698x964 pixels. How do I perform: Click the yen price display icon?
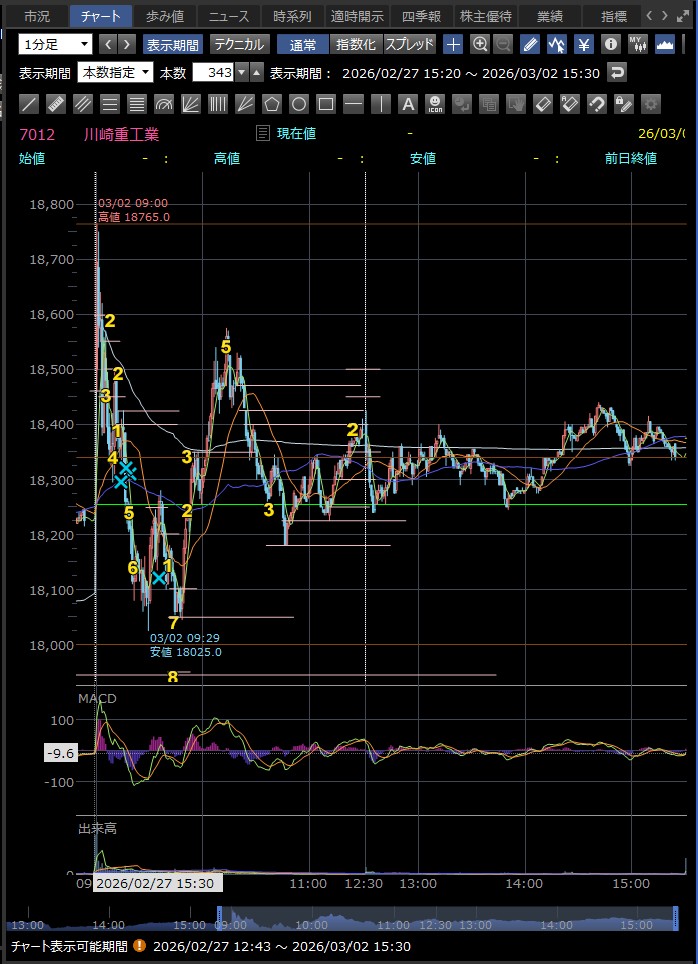point(584,44)
